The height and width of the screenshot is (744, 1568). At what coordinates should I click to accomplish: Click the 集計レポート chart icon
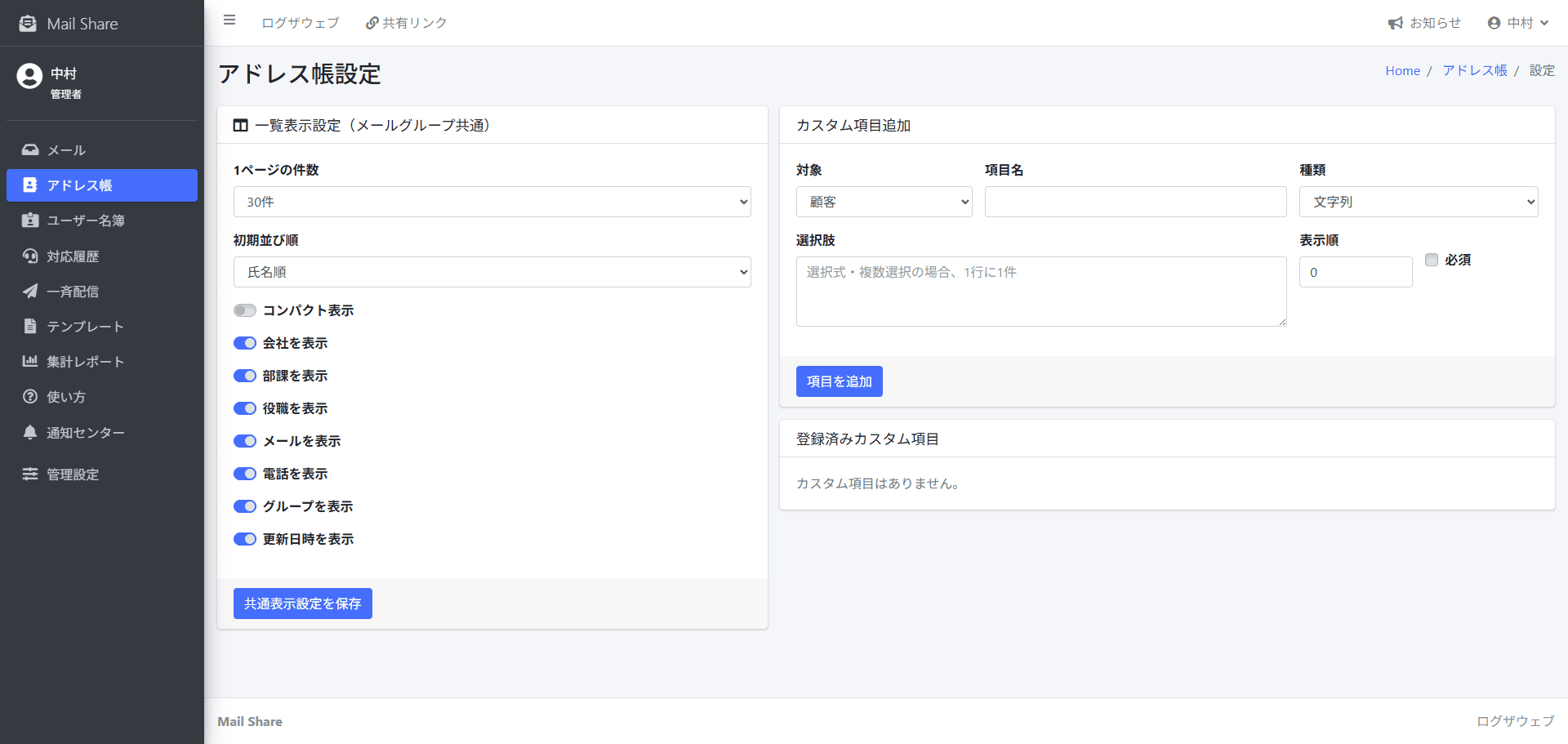pos(30,361)
